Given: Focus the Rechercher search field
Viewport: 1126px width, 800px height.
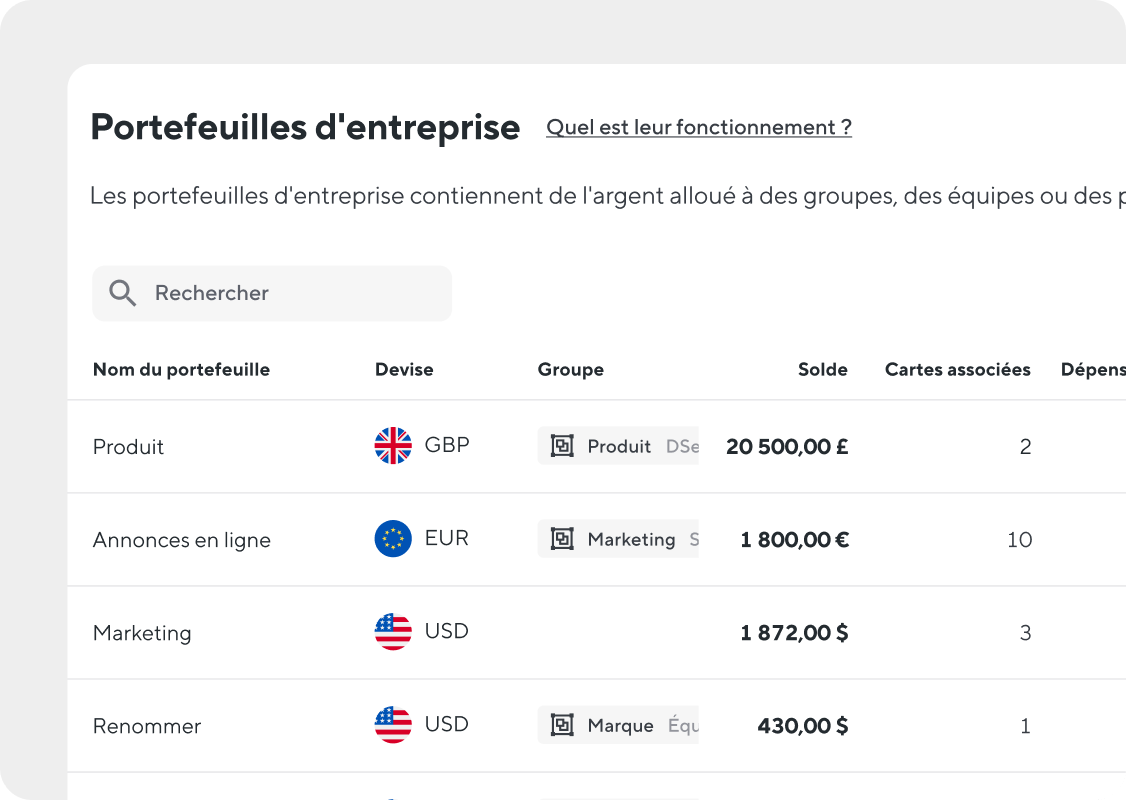Looking at the screenshot, I should [290, 293].
